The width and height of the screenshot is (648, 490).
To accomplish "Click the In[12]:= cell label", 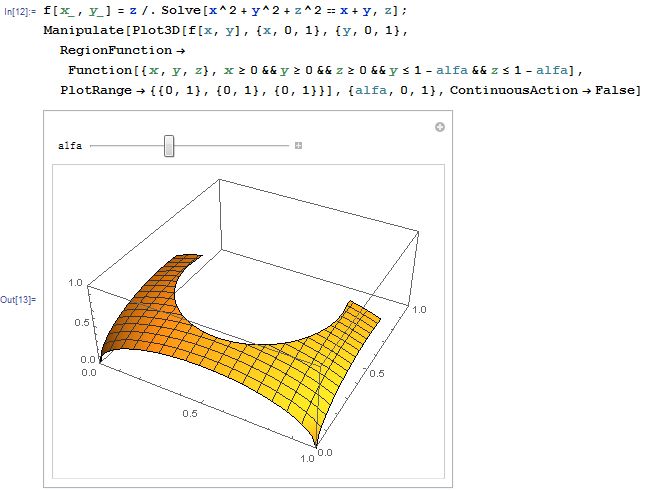I will click(x=20, y=12).
